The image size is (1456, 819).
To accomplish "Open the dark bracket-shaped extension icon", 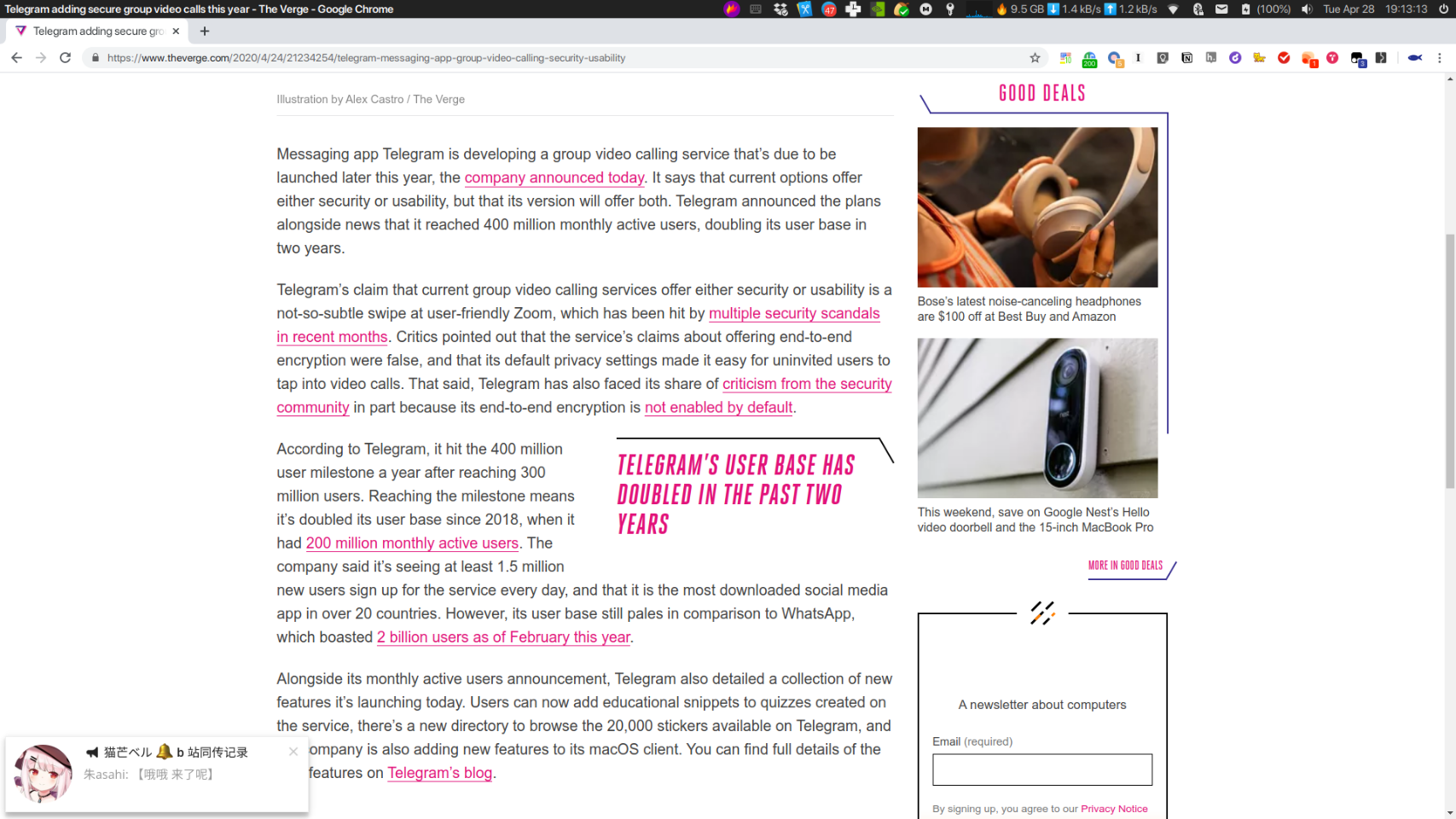I will pyautogui.click(x=1381, y=58).
